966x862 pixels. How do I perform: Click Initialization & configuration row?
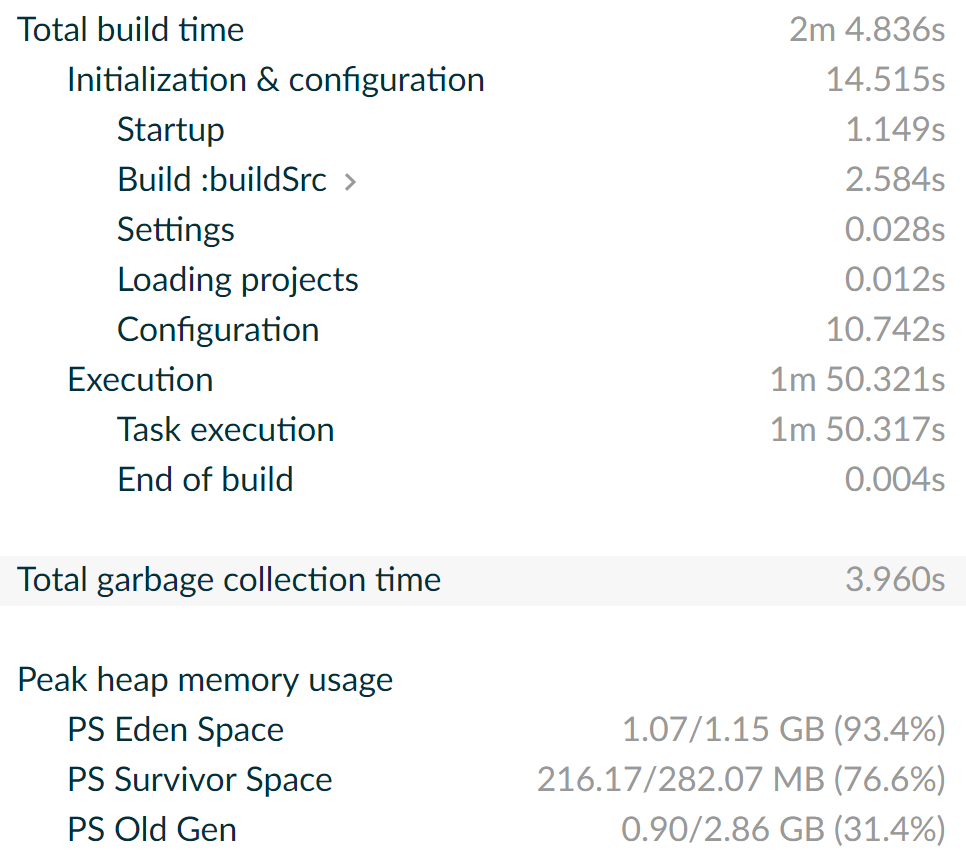[x=276, y=80]
